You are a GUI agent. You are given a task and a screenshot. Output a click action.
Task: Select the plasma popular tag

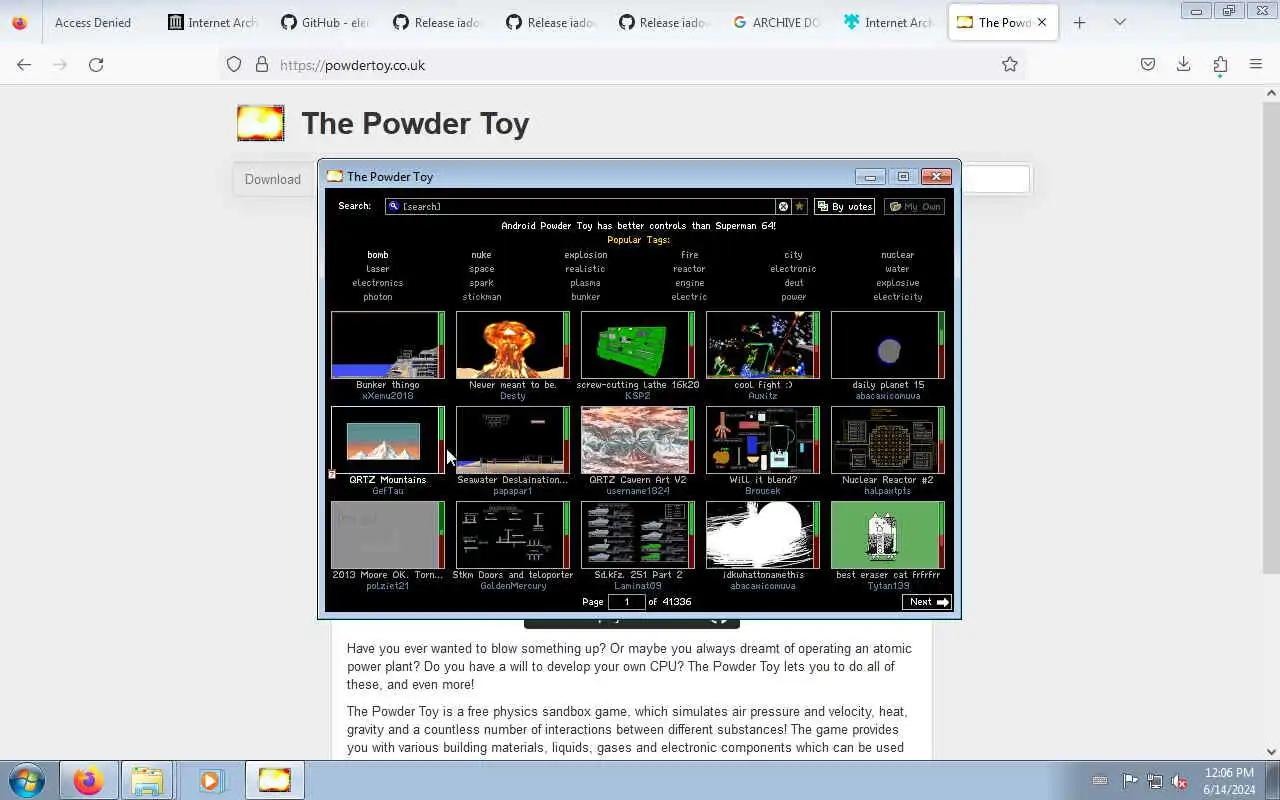point(585,283)
